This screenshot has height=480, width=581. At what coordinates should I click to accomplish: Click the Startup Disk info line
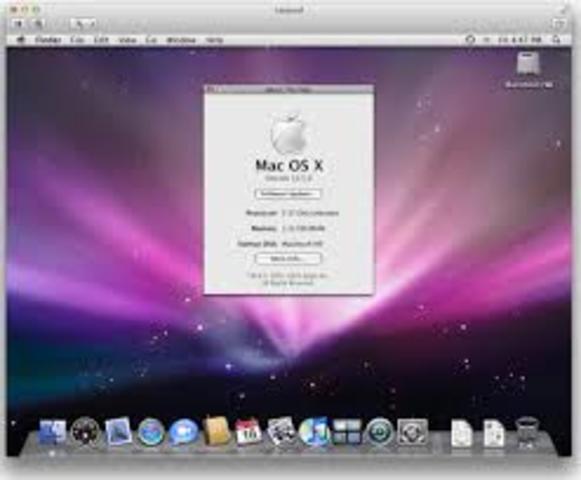pyautogui.click(x=280, y=244)
